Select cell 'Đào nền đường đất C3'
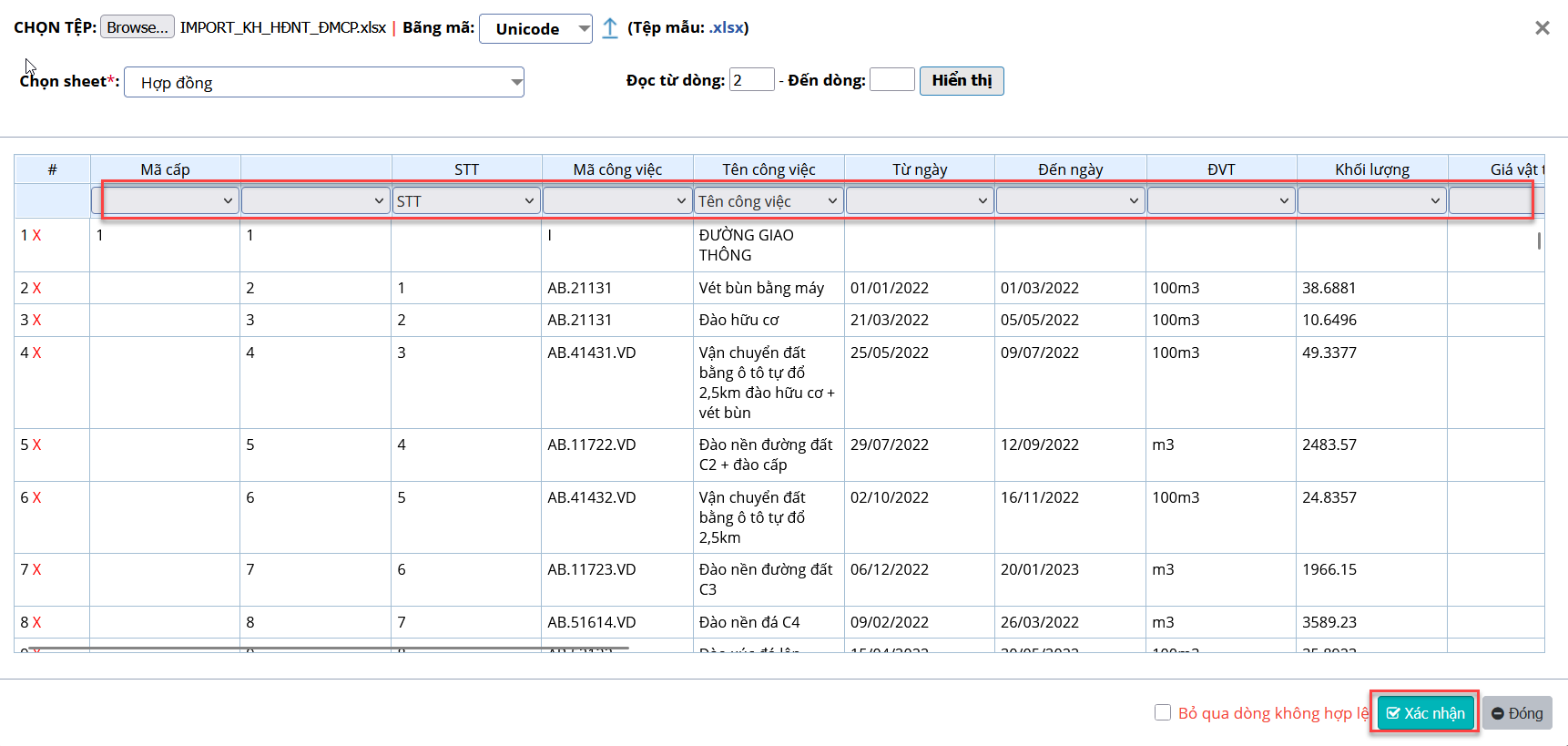 click(x=769, y=579)
